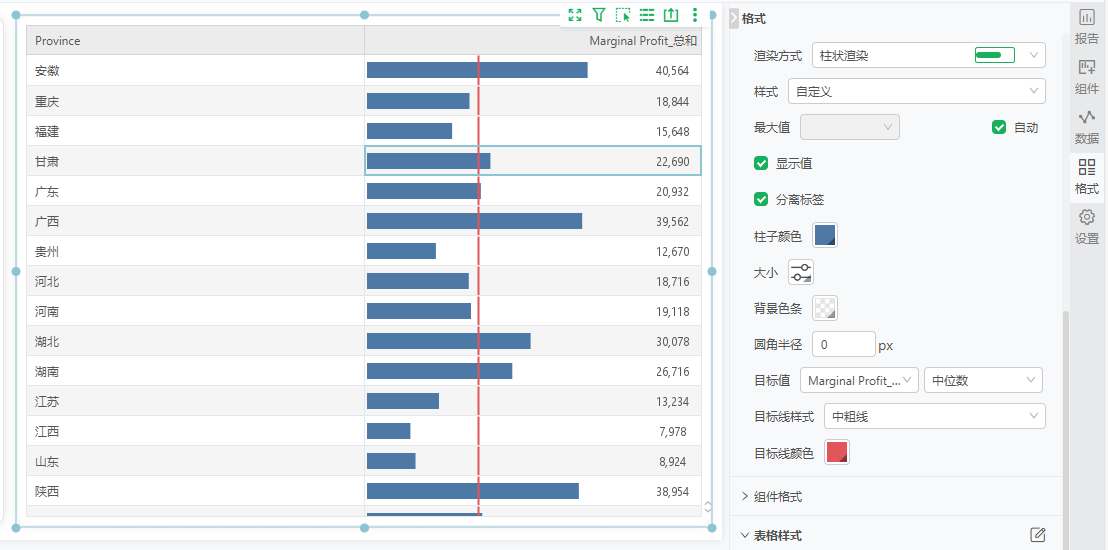Click the 30,078 value
This screenshot has width=1108, height=550.
[672, 341]
